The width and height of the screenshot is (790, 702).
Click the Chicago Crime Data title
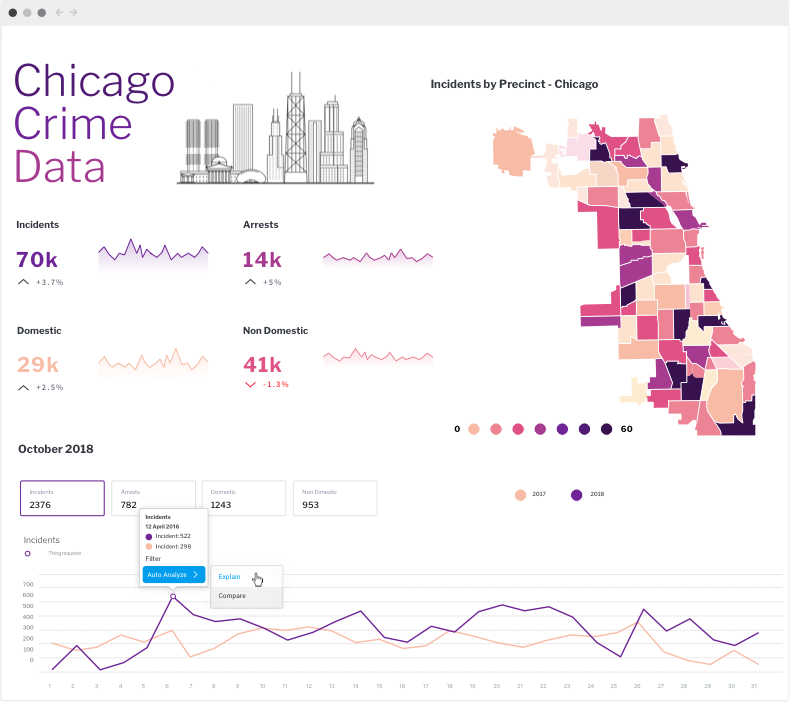click(x=94, y=123)
